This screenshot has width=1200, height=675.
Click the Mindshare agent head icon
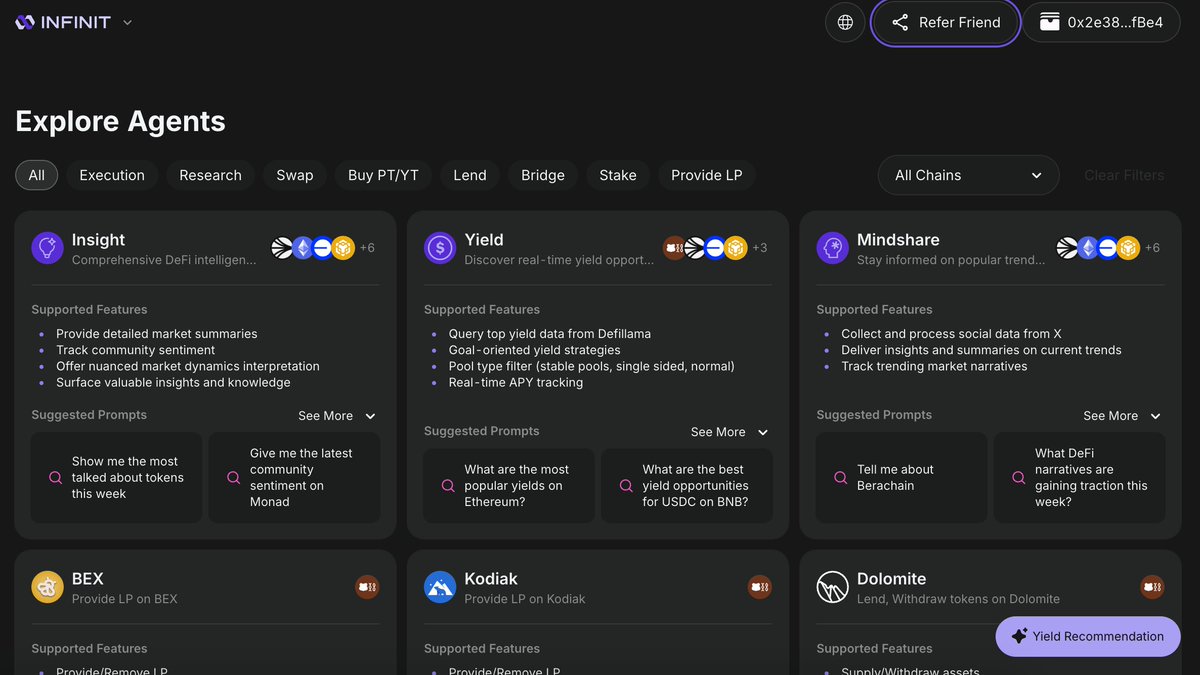833,248
